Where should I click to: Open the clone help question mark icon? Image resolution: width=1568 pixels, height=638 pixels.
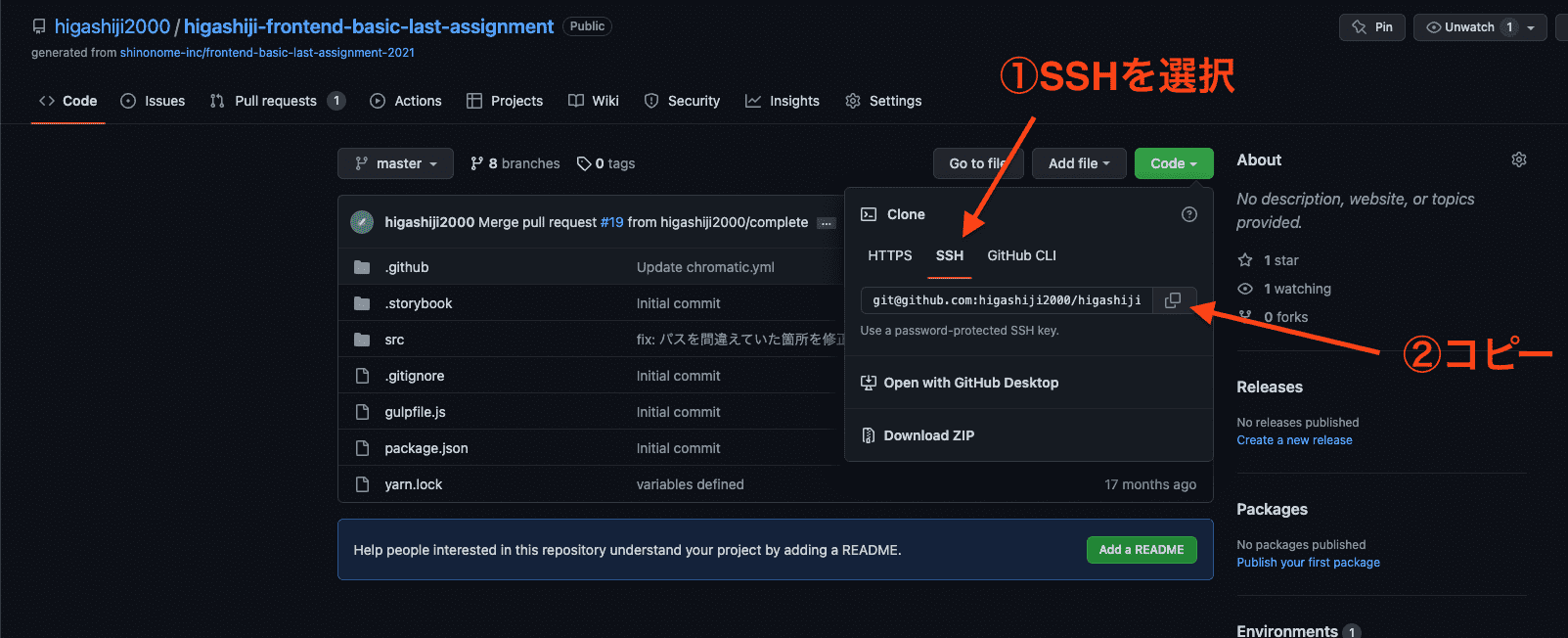point(1189,214)
